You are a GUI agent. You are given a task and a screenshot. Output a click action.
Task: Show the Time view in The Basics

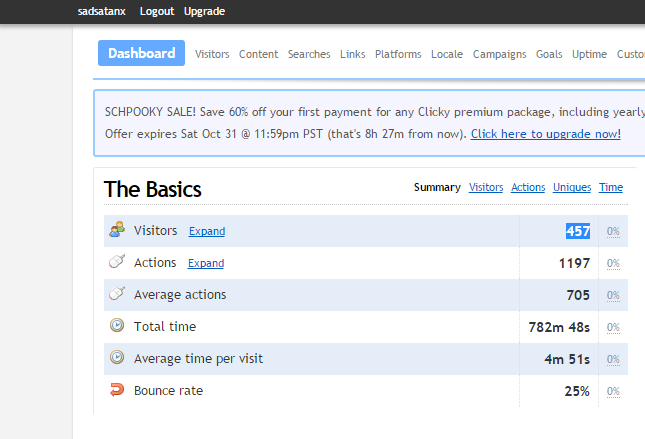[x=611, y=187]
